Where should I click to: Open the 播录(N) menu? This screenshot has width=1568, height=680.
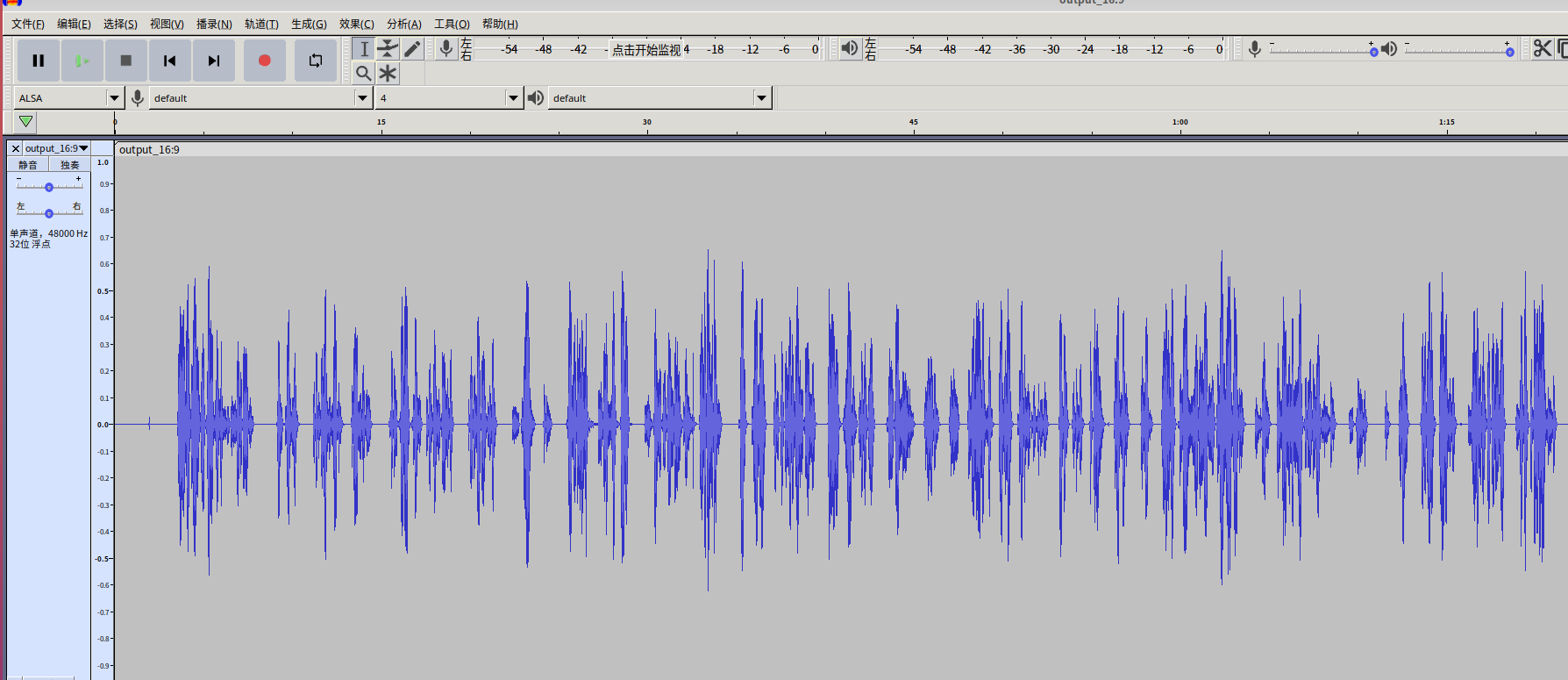tap(214, 25)
